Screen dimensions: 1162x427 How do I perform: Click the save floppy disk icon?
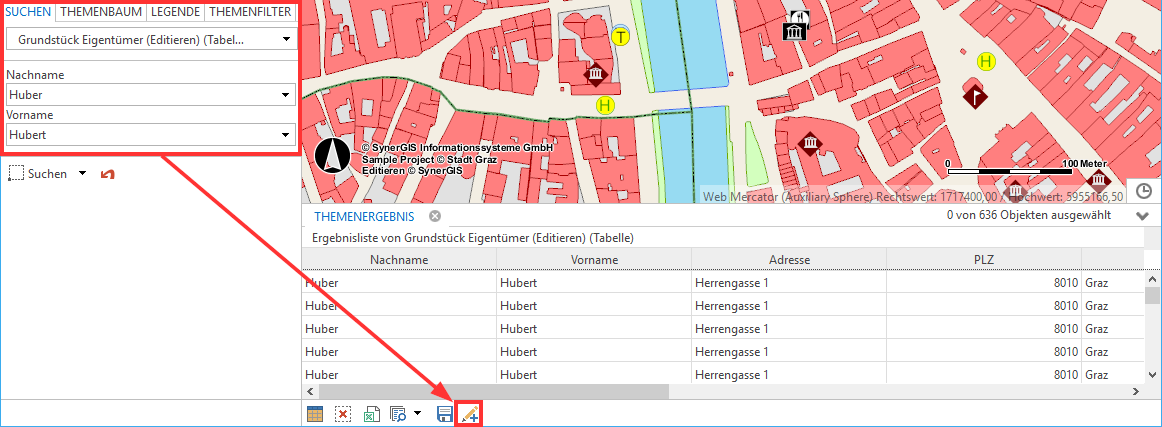click(445, 413)
